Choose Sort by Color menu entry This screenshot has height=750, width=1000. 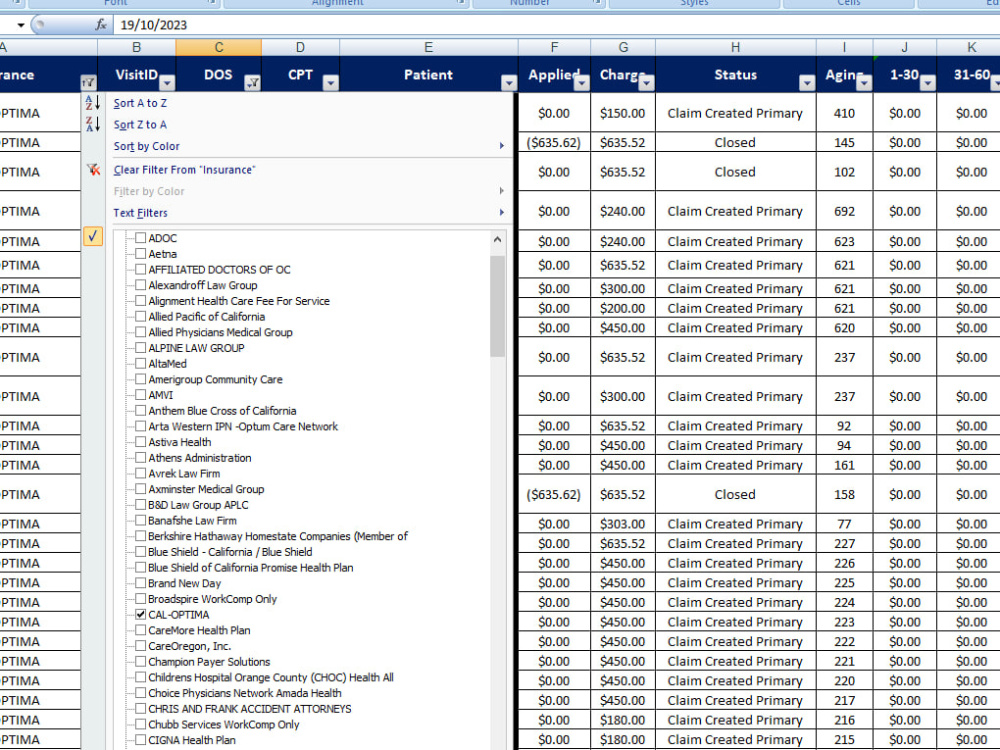tap(147, 146)
